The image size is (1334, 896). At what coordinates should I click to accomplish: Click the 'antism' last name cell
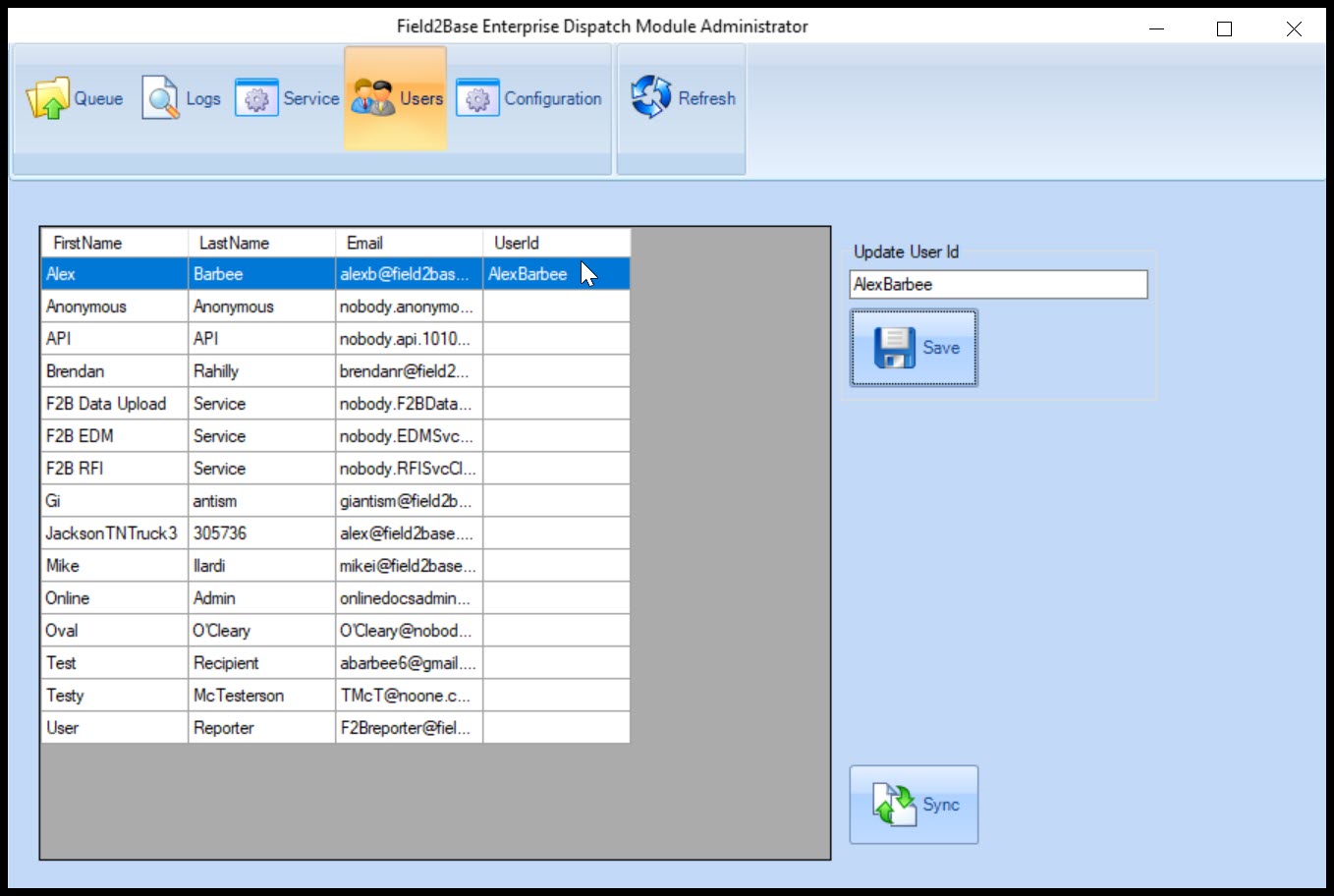(261, 501)
